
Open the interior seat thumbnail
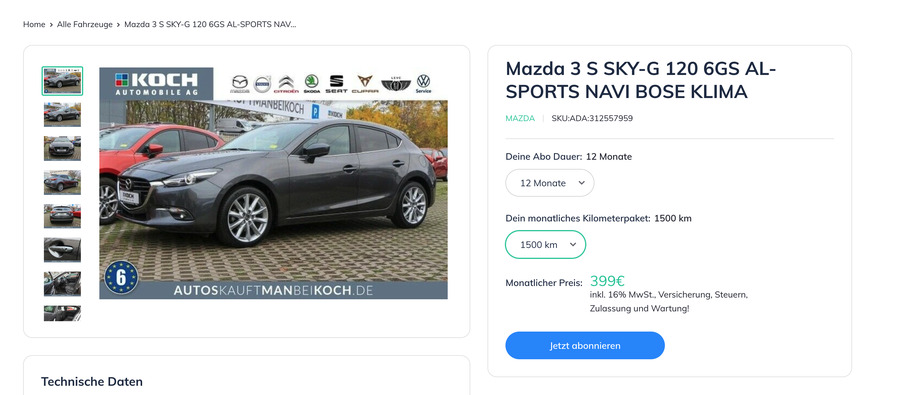click(62, 284)
